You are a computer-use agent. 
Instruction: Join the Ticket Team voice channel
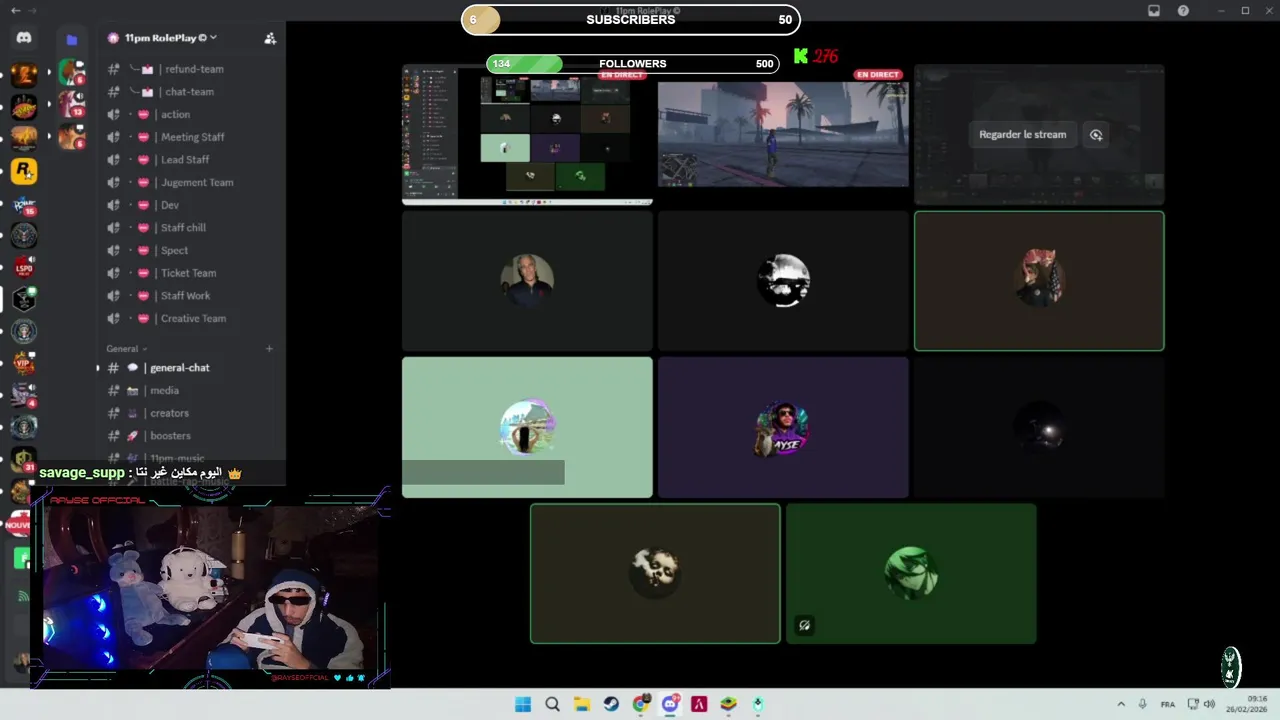(190, 273)
